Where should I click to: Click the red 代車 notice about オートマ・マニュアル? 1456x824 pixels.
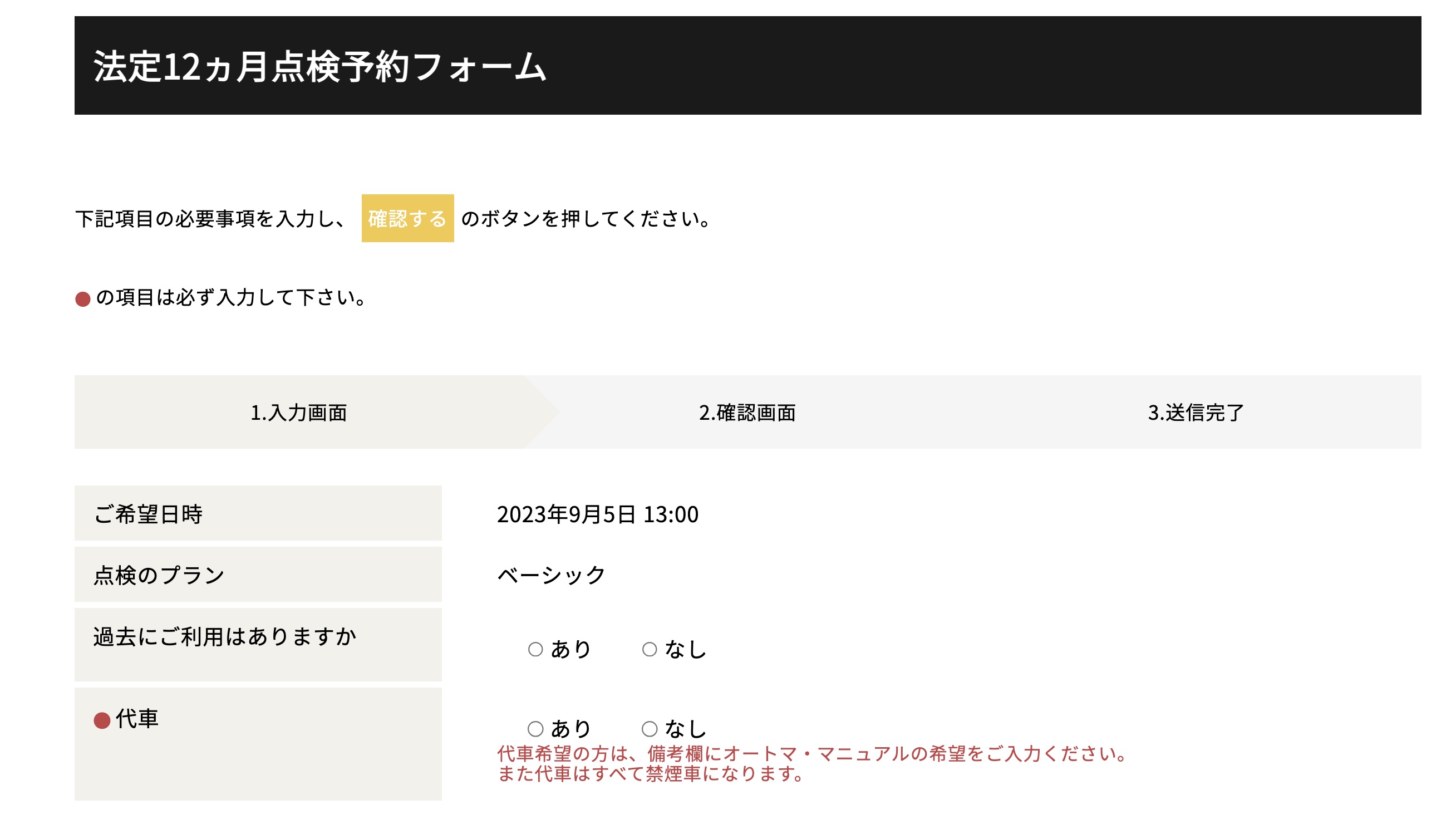tap(812, 754)
